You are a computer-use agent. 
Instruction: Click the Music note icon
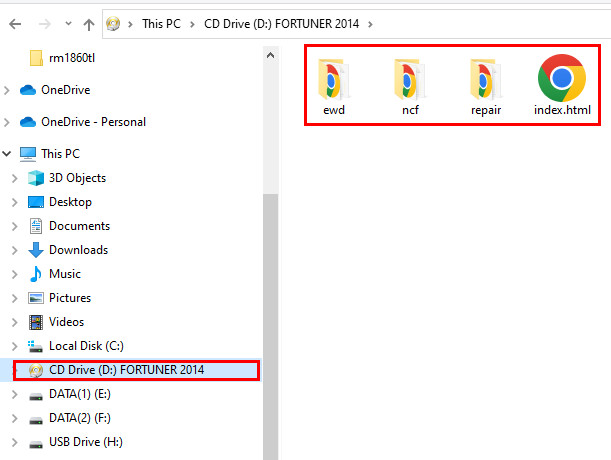point(36,274)
